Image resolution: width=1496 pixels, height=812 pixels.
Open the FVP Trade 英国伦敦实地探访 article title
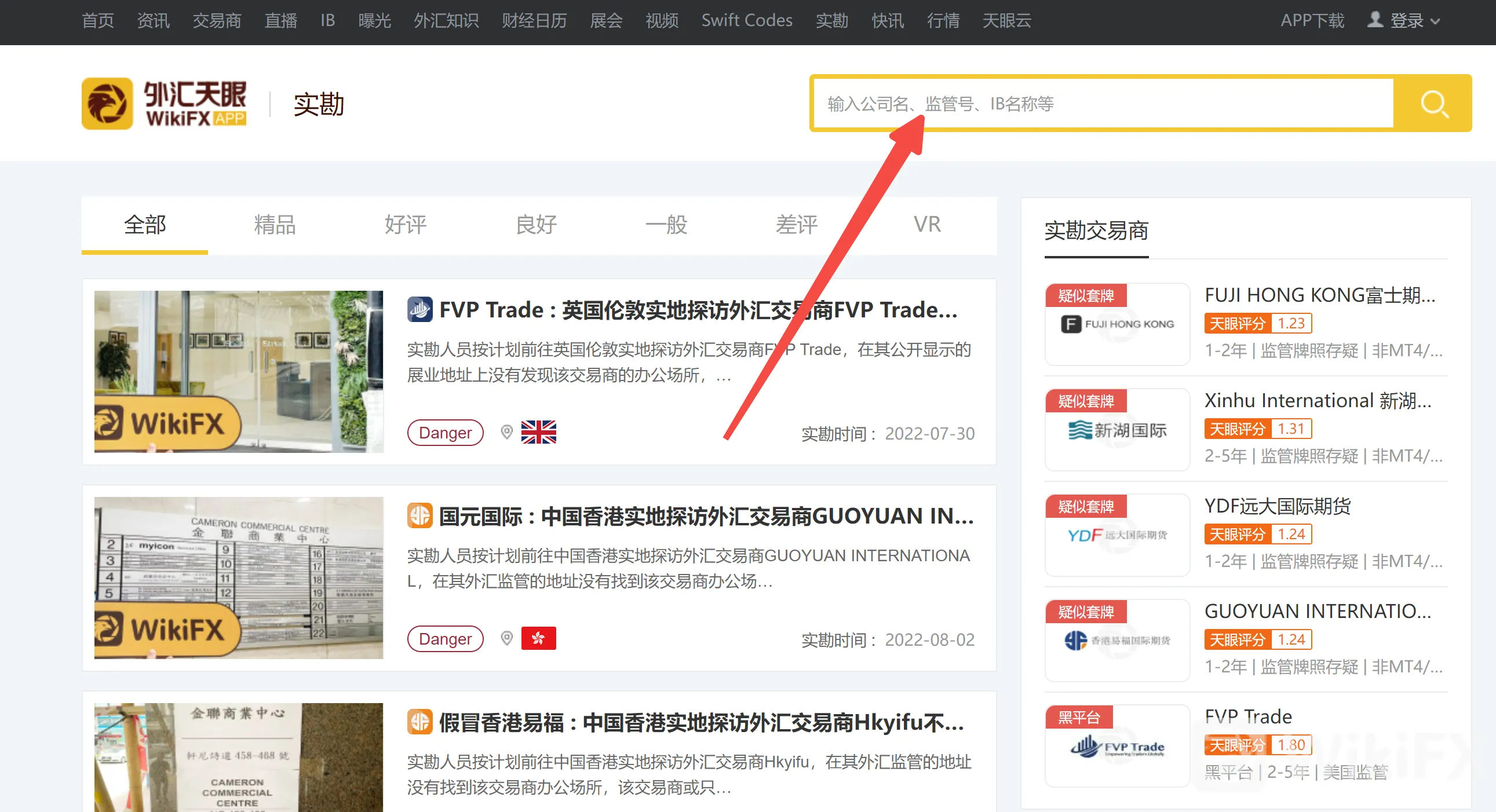(x=699, y=309)
